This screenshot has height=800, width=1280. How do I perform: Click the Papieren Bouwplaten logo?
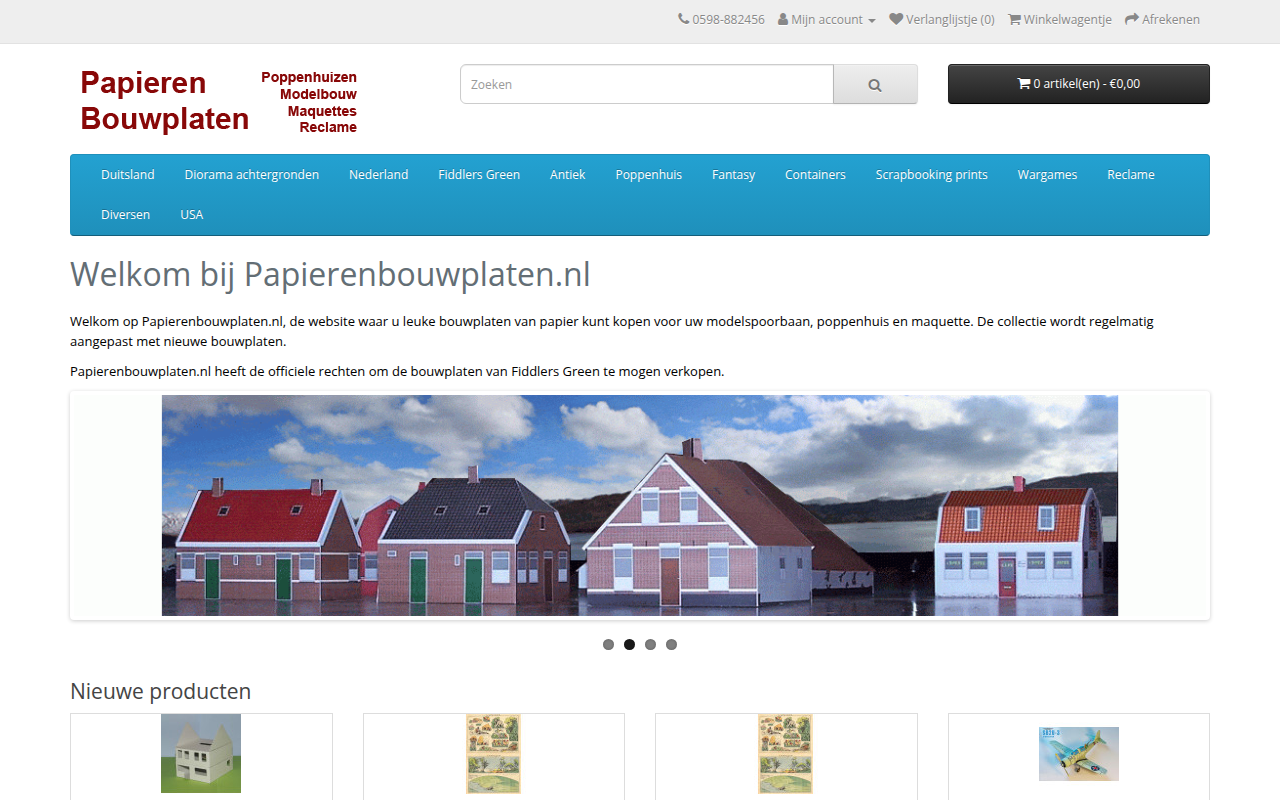coord(219,101)
